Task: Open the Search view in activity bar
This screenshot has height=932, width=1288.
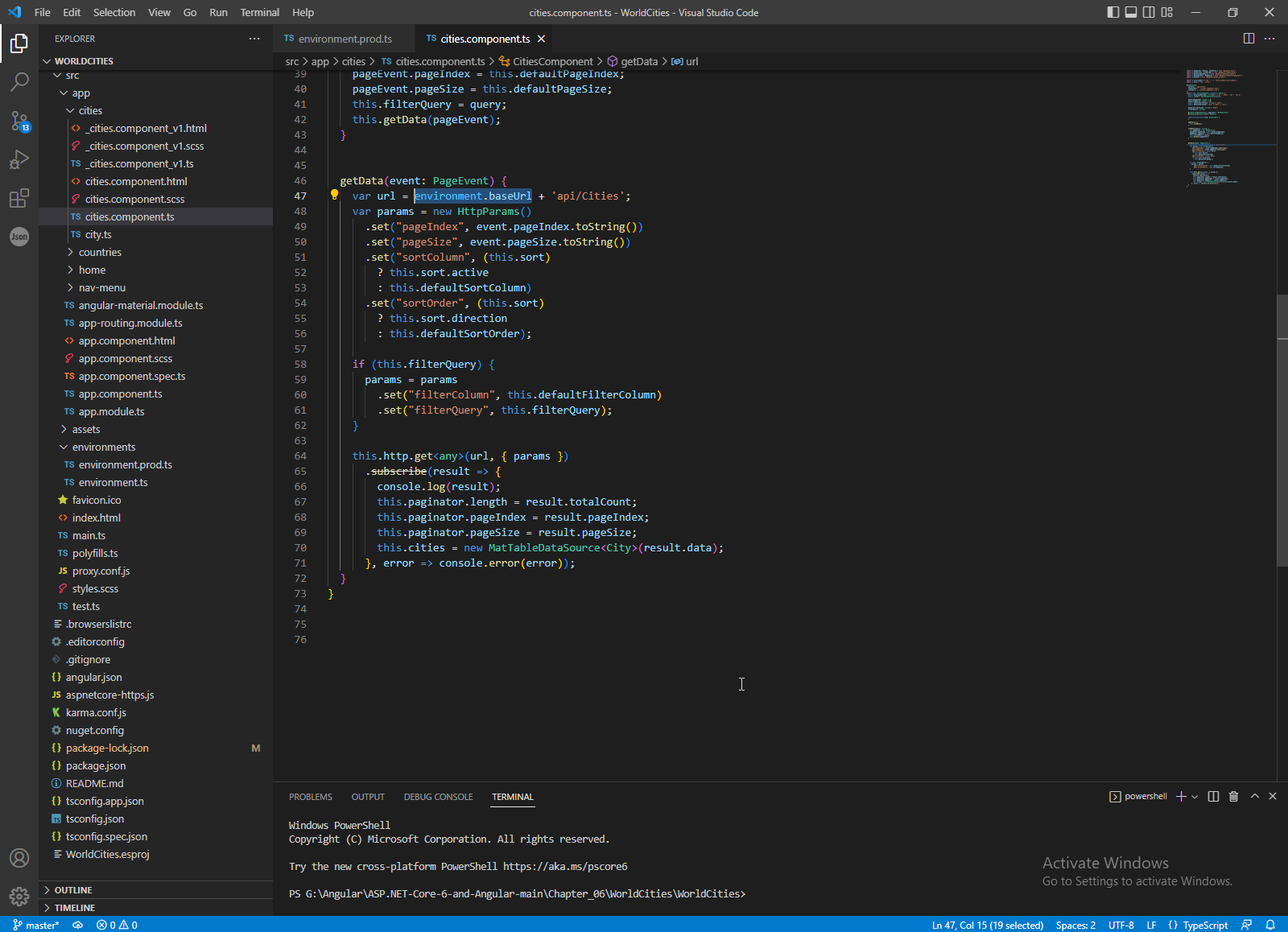Action: (19, 81)
